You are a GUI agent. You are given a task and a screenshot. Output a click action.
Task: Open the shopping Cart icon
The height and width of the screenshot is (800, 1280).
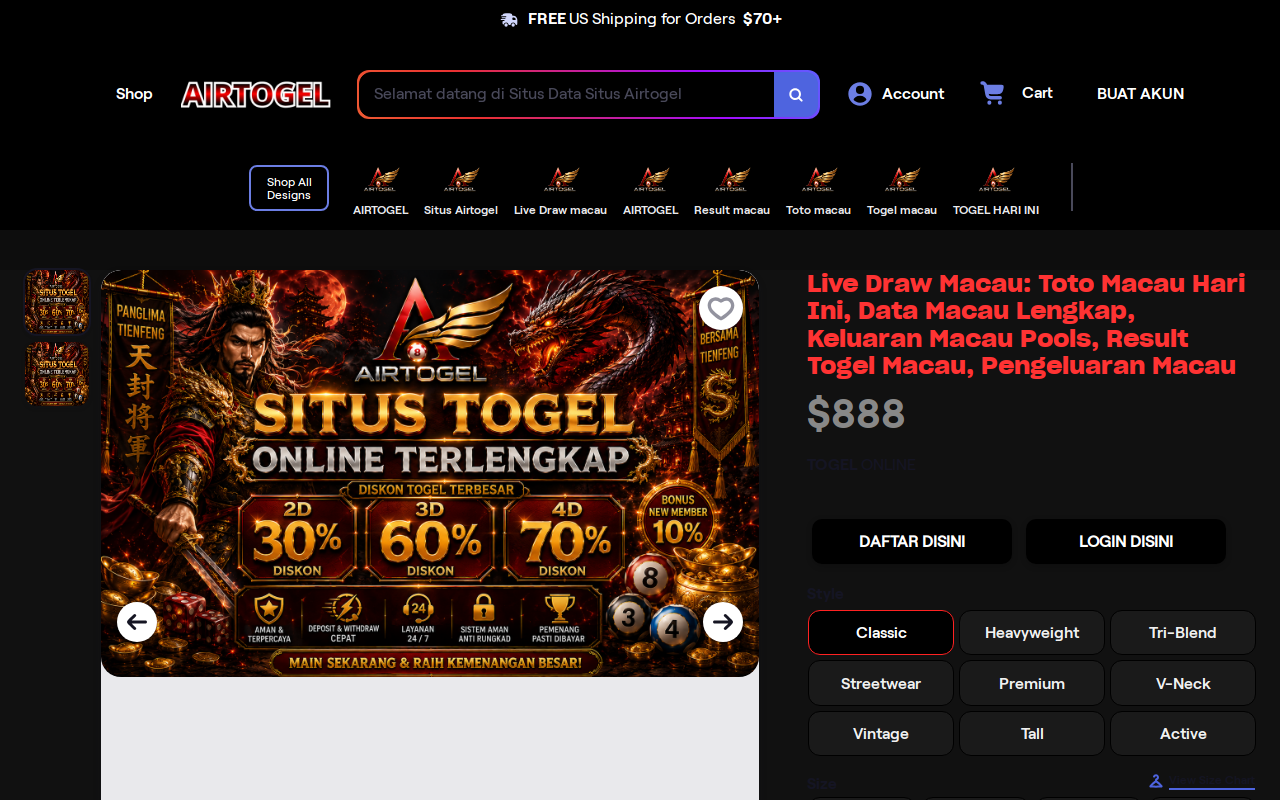(992, 93)
